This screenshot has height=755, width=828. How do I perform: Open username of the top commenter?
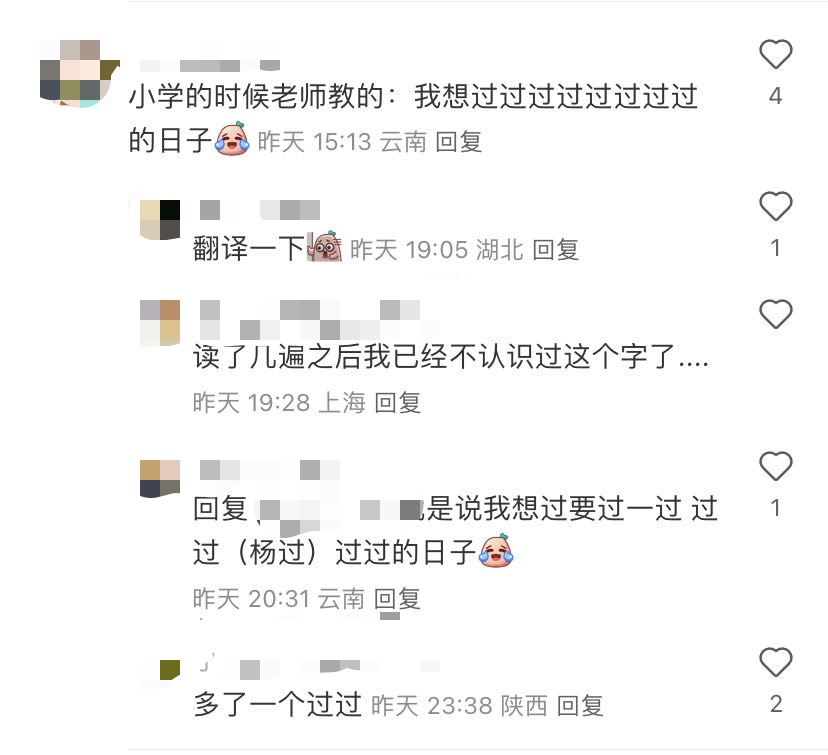210,65
